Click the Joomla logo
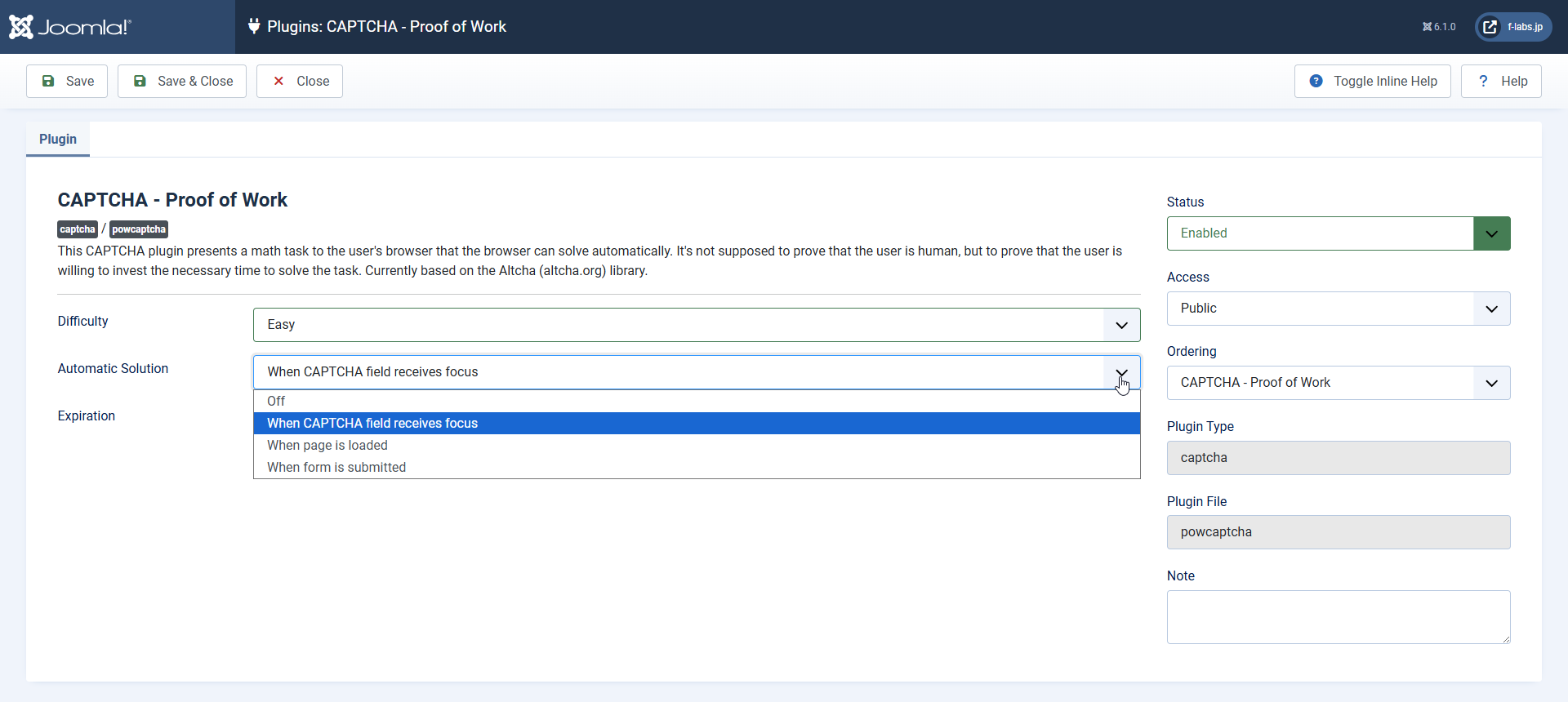This screenshot has height=702, width=1568. [70, 27]
